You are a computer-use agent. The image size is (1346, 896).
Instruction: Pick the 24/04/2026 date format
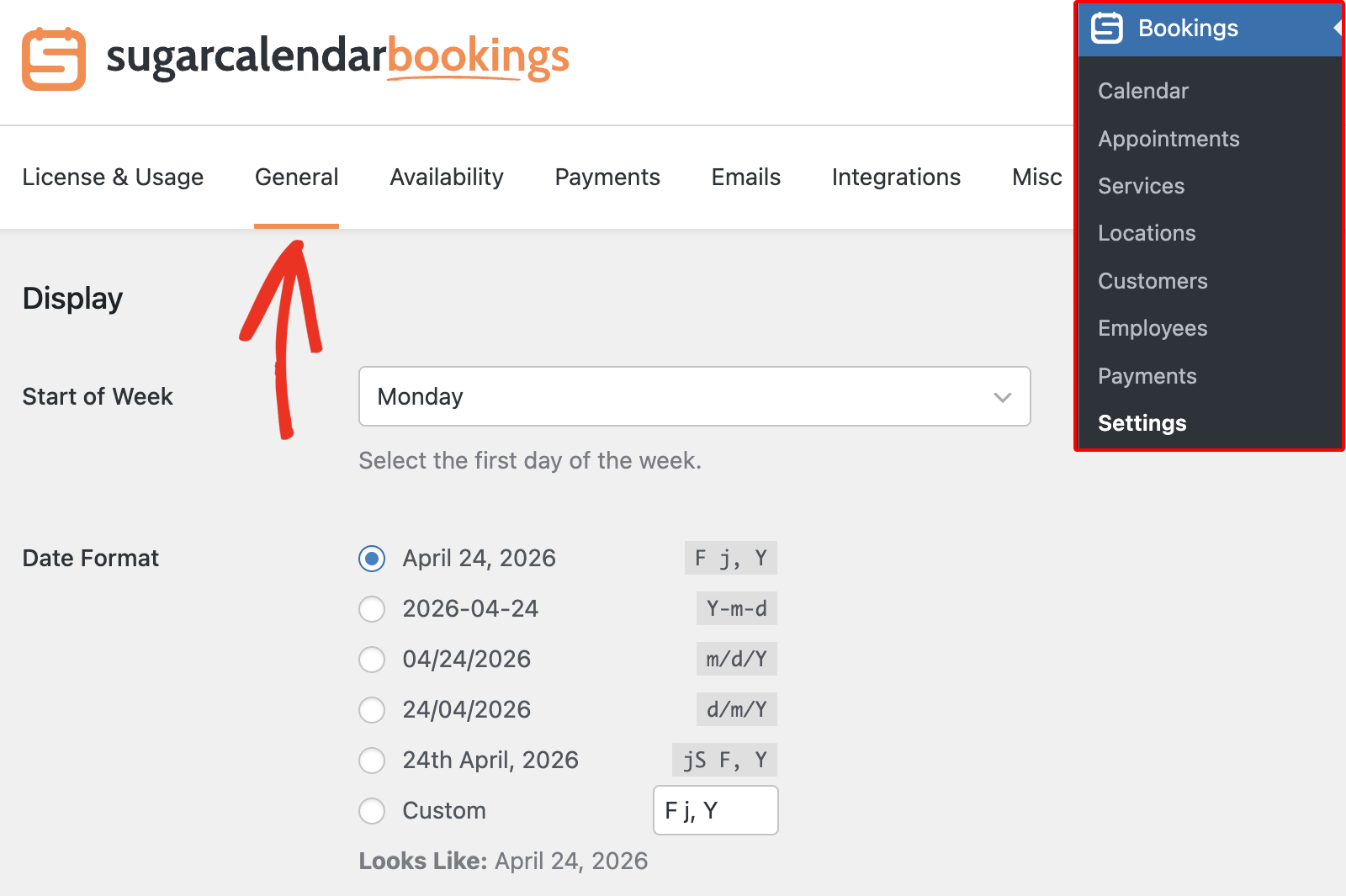[372, 710]
